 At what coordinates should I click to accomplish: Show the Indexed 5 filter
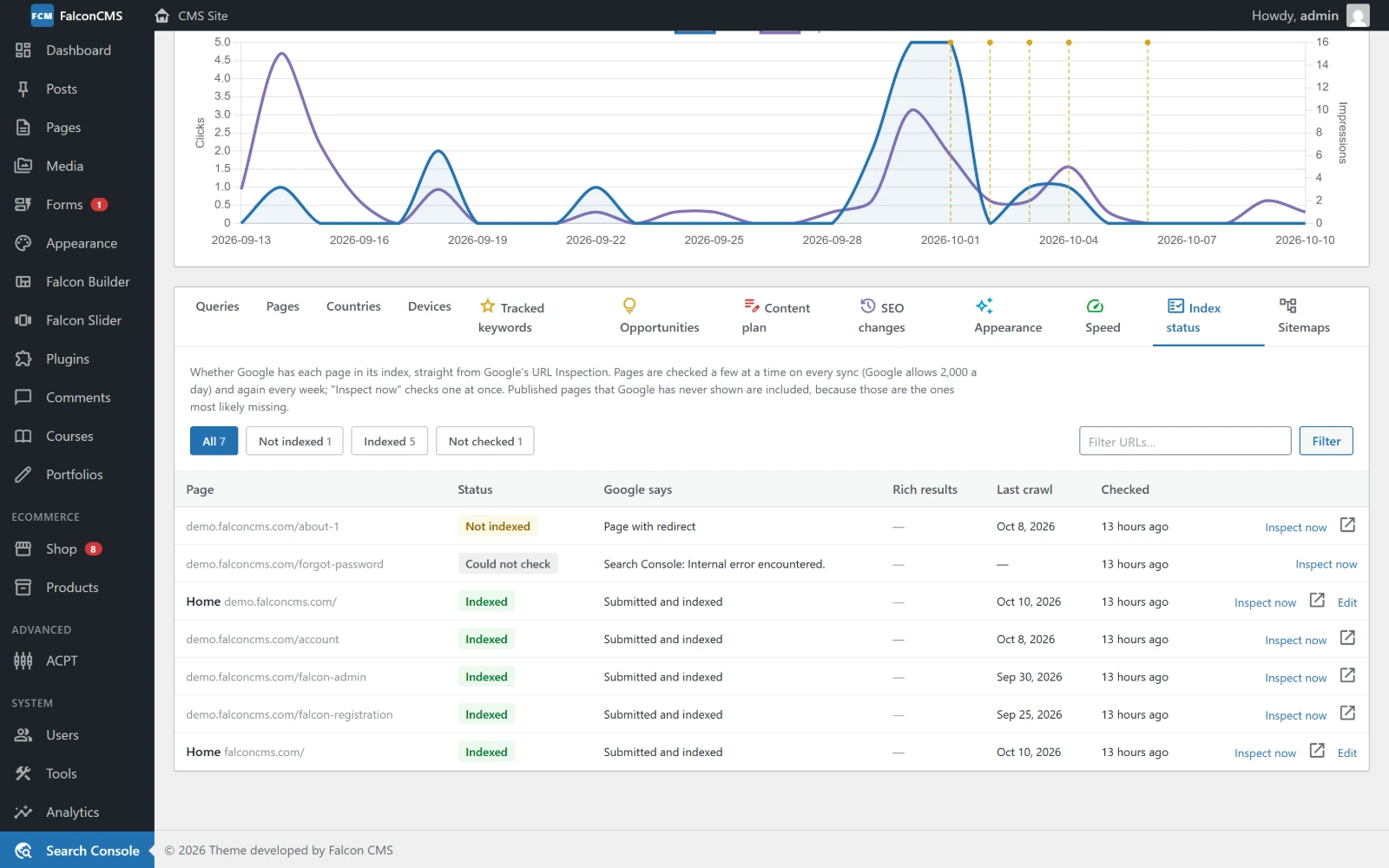[x=390, y=441]
